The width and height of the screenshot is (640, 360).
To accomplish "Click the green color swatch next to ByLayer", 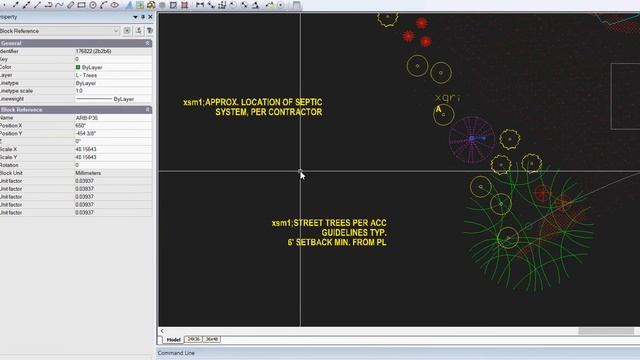I will click(x=78, y=67).
